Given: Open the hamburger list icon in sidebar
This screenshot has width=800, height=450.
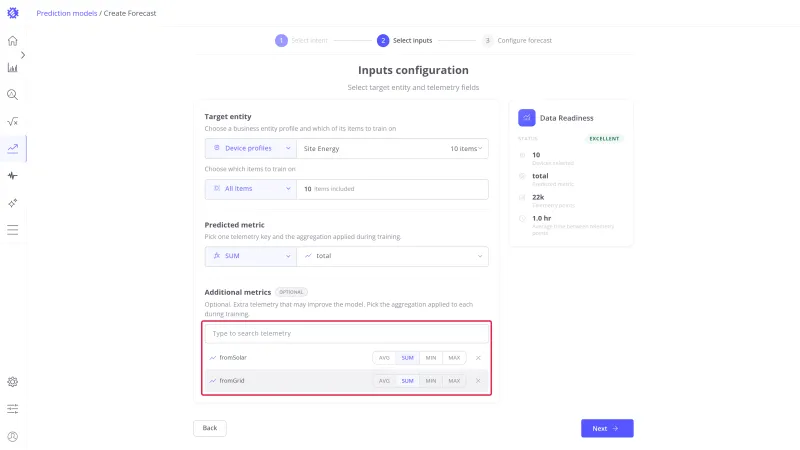Looking at the screenshot, I should tap(13, 230).
